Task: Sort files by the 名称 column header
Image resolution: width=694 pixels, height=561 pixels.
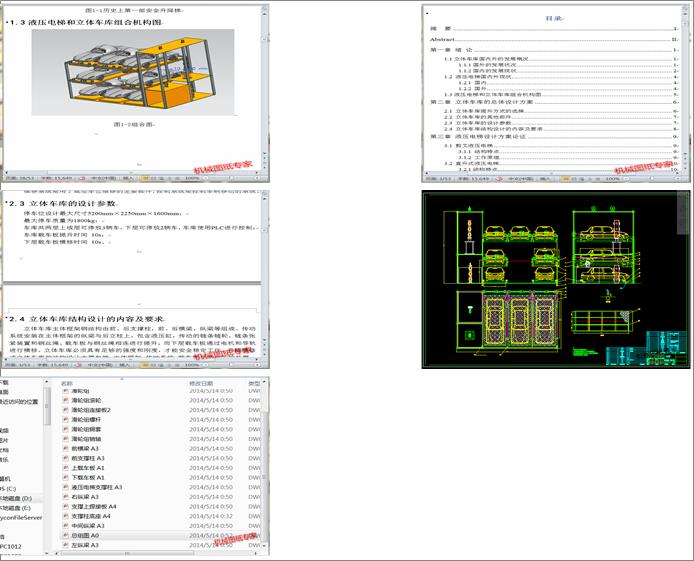Action: 67,383
